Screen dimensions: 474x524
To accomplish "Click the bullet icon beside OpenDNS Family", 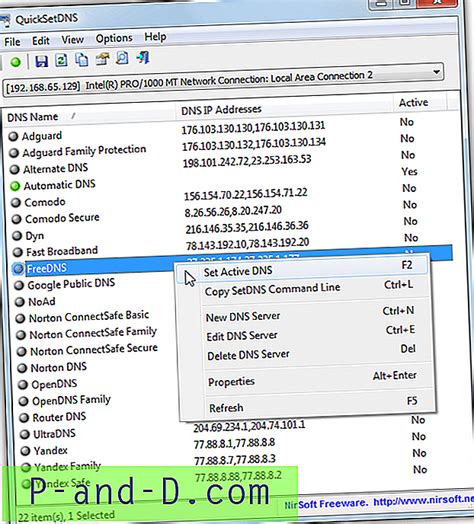I will [23, 401].
